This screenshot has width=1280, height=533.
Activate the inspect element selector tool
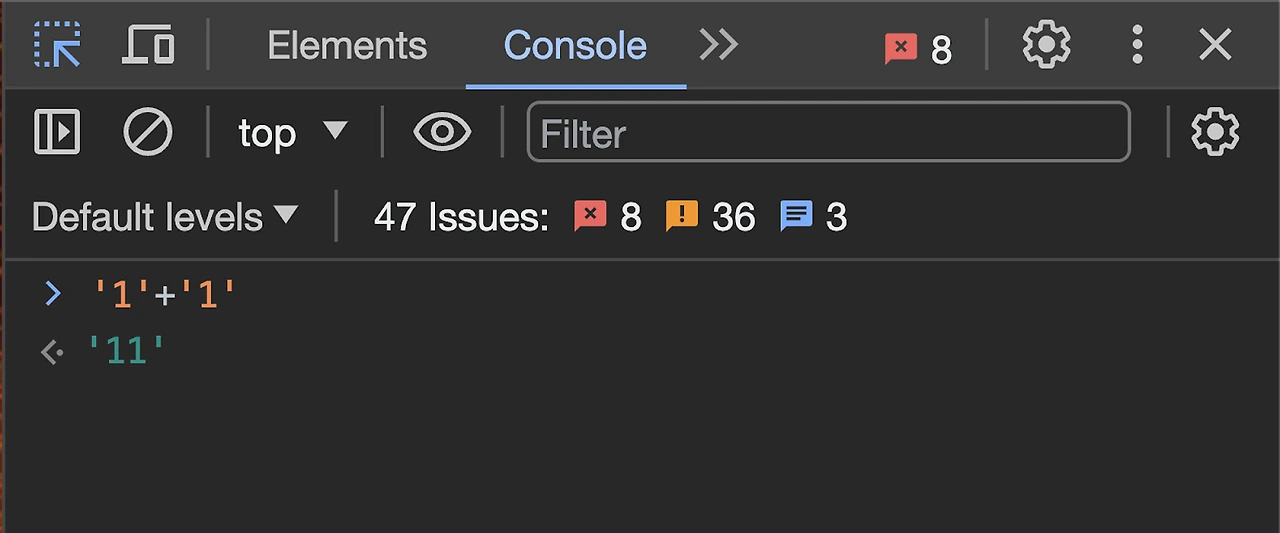57,45
